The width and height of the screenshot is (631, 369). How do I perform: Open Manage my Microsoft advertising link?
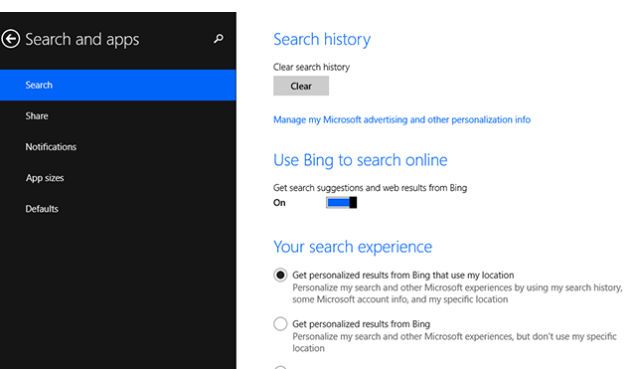(402, 120)
